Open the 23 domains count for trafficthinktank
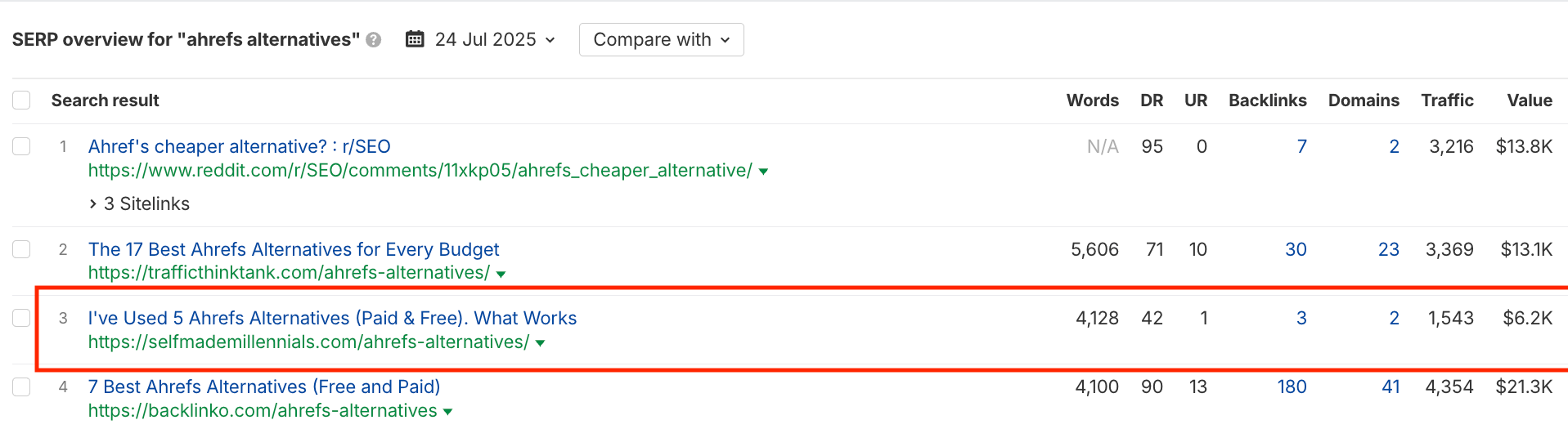Image resolution: width=1568 pixels, height=429 pixels. (x=1389, y=249)
